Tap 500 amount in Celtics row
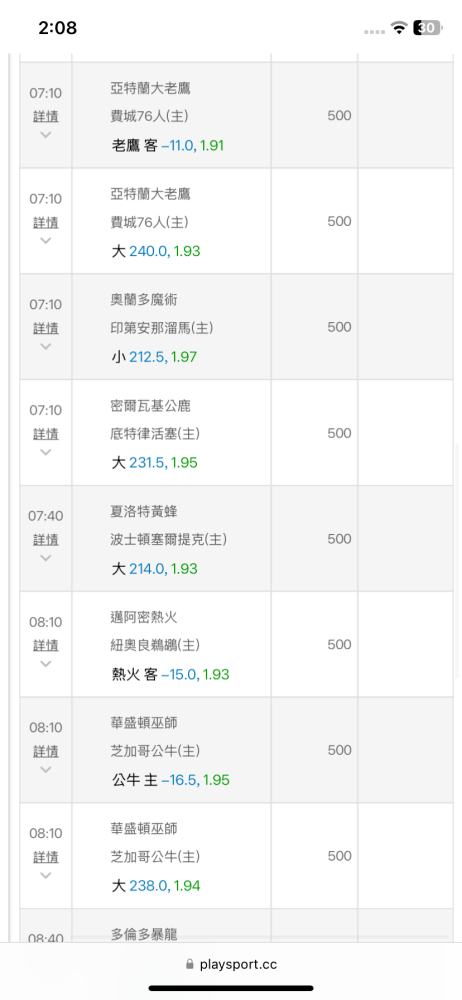This screenshot has height=1000, width=462. [x=339, y=539]
